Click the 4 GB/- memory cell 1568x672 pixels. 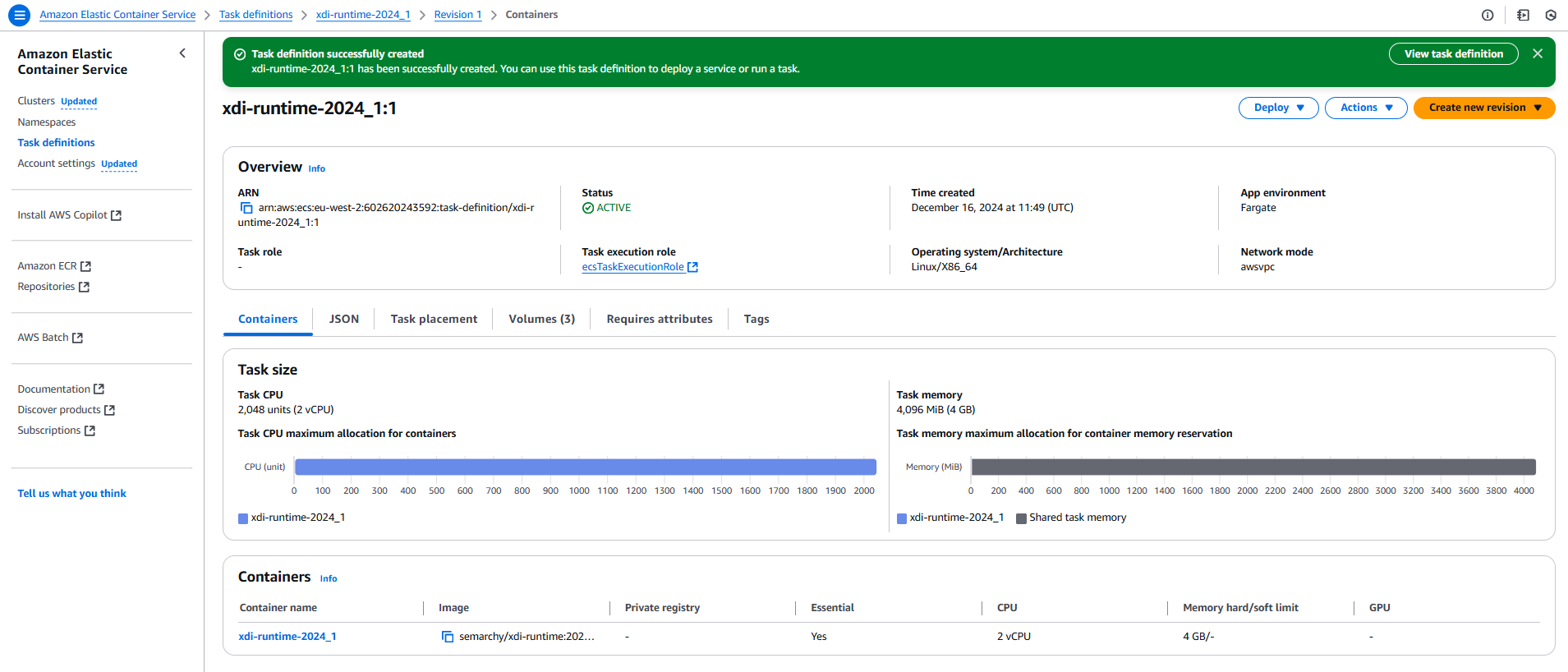pyautogui.click(x=1198, y=637)
